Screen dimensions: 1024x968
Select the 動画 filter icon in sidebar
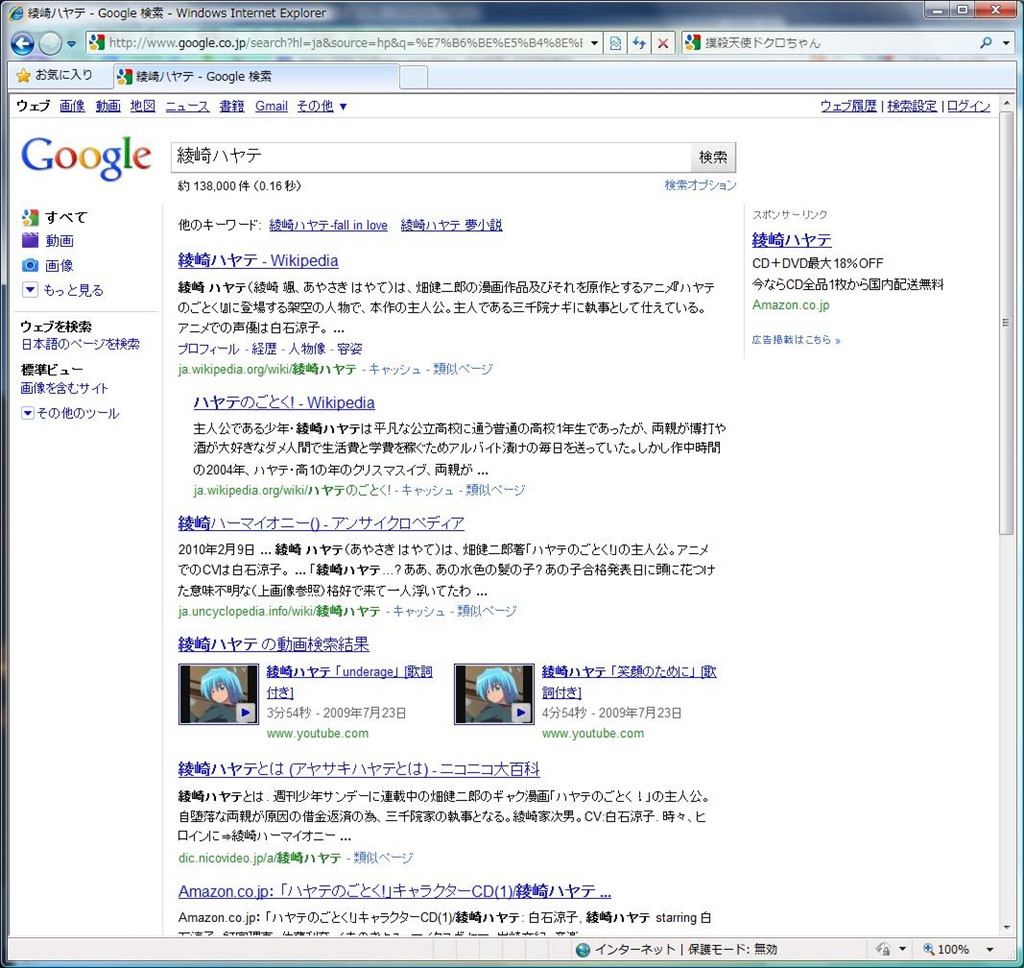pos(30,240)
